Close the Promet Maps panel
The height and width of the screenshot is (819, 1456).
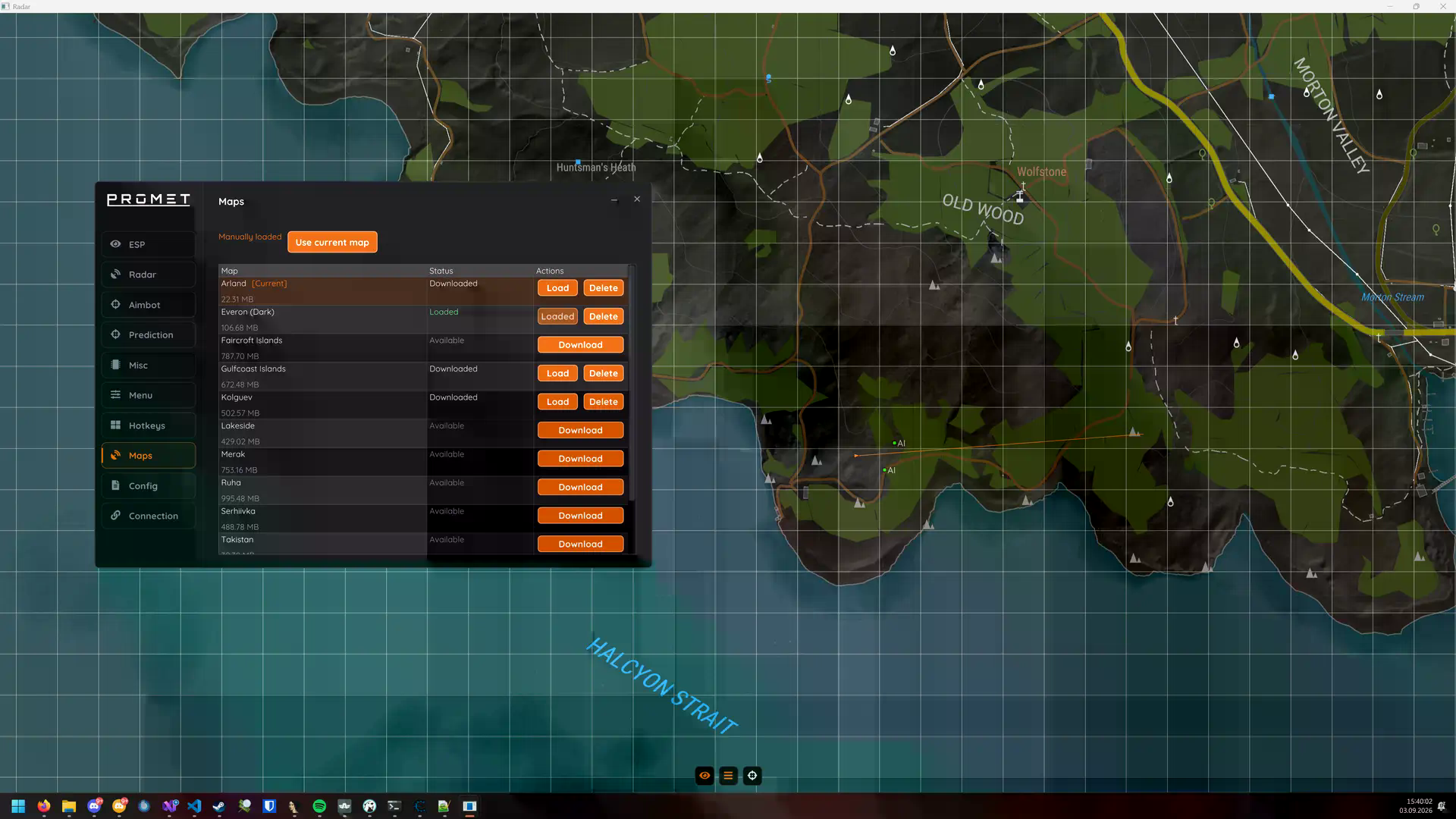pos(637,199)
